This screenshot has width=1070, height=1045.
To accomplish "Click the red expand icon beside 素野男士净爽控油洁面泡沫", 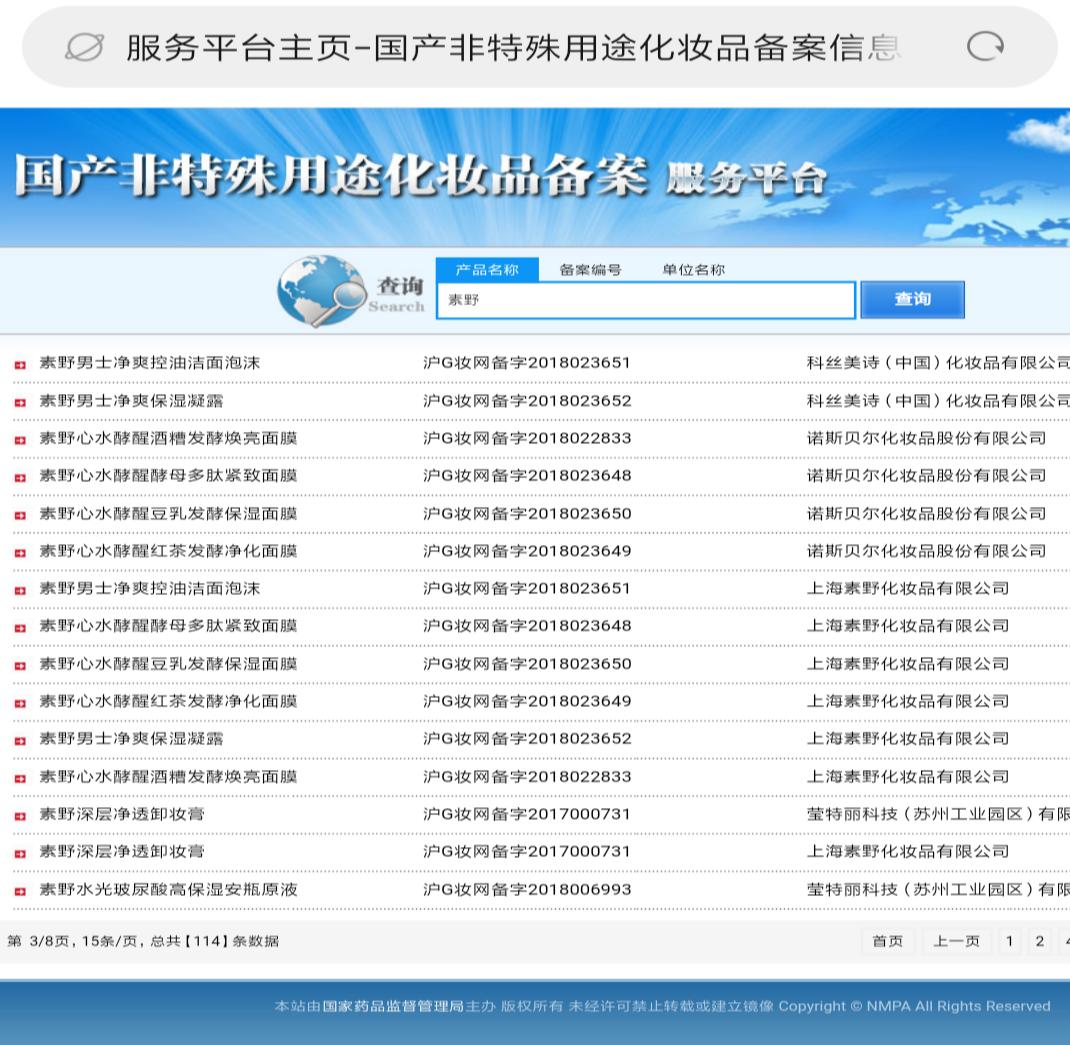I will (x=20, y=363).
